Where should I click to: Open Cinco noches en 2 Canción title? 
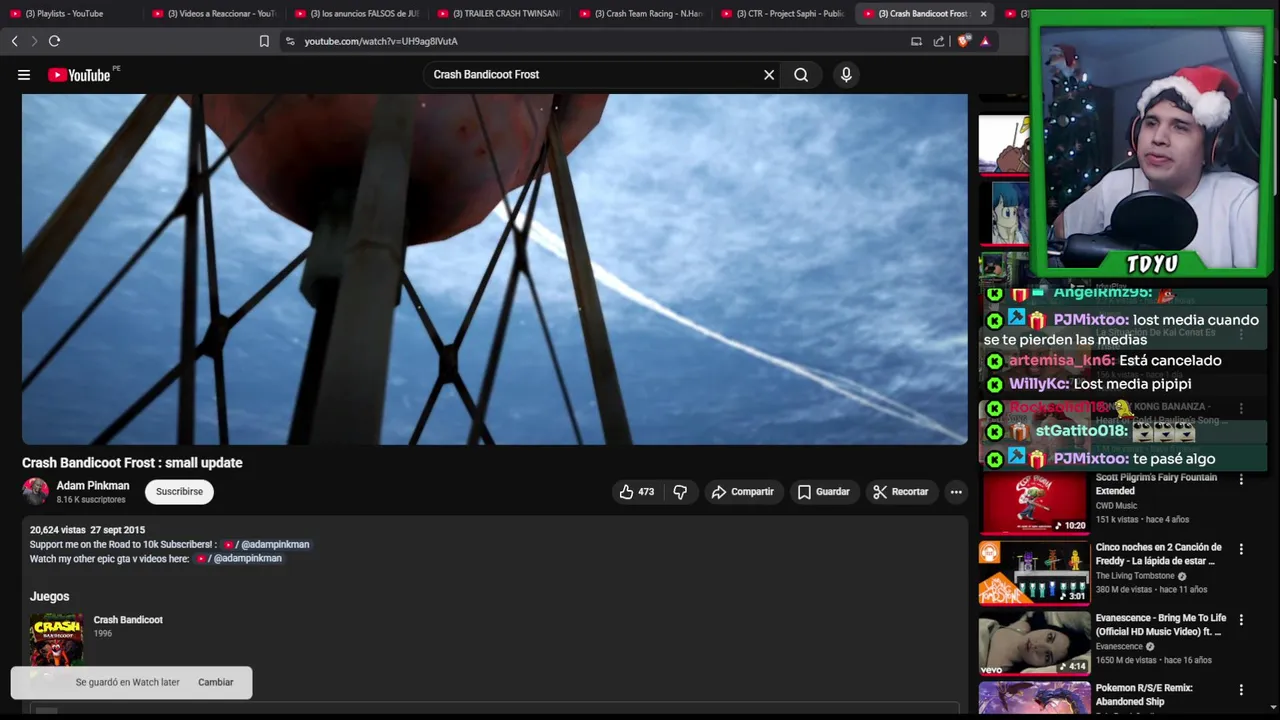(x=1158, y=554)
